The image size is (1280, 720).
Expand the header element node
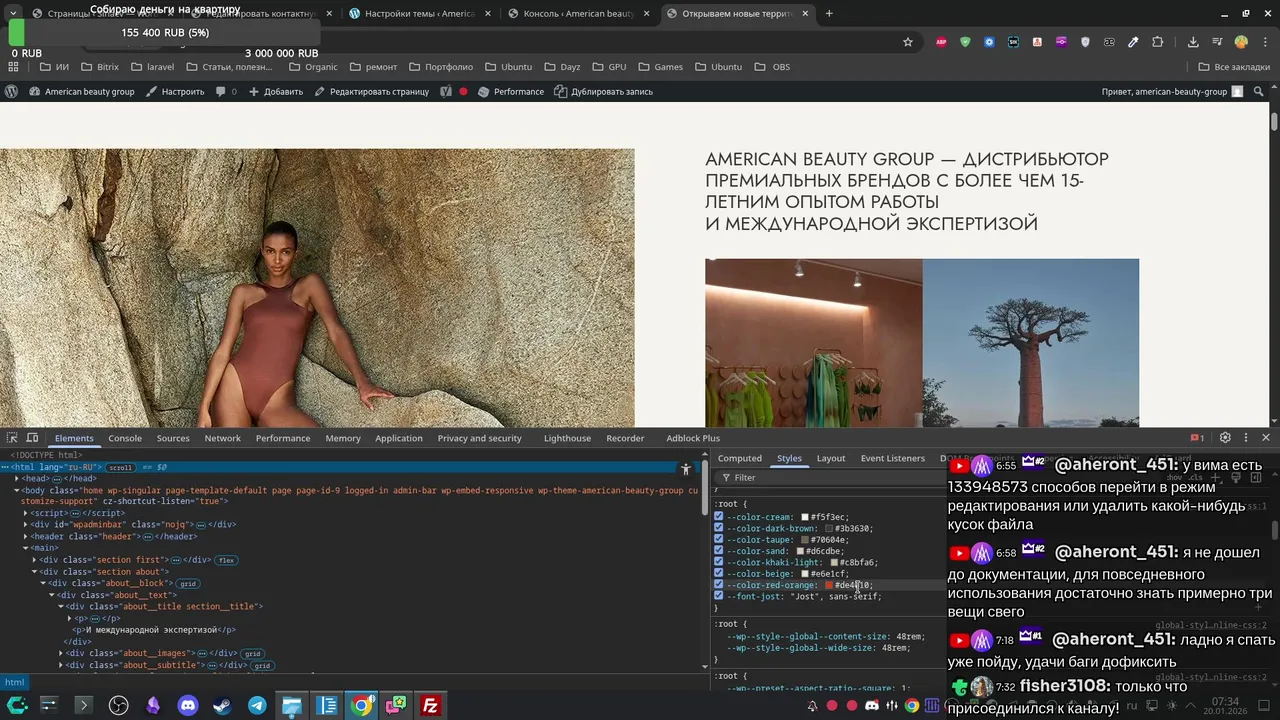pos(26,536)
